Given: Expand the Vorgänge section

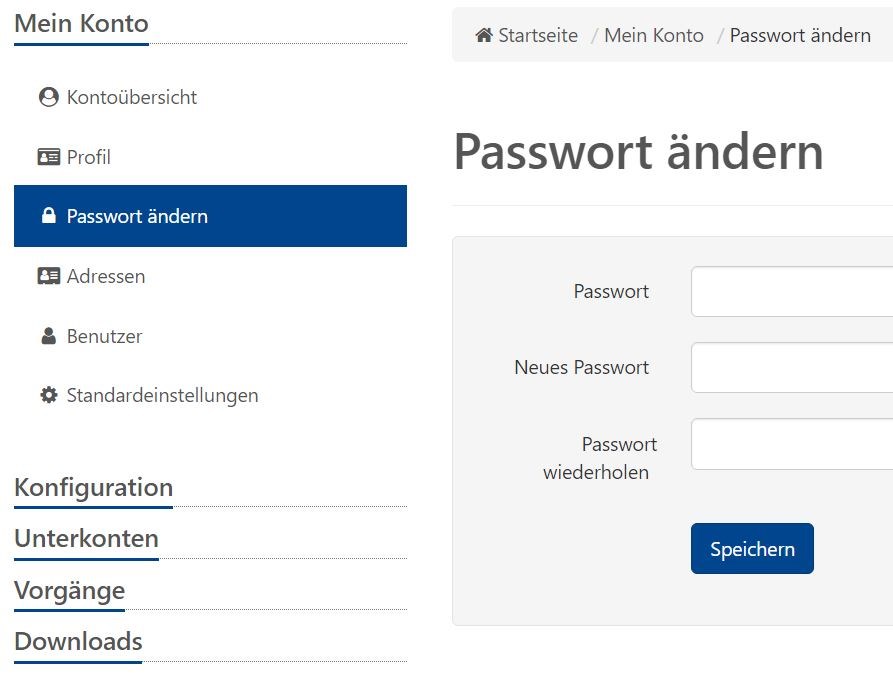Looking at the screenshot, I should pyautogui.click(x=69, y=590).
